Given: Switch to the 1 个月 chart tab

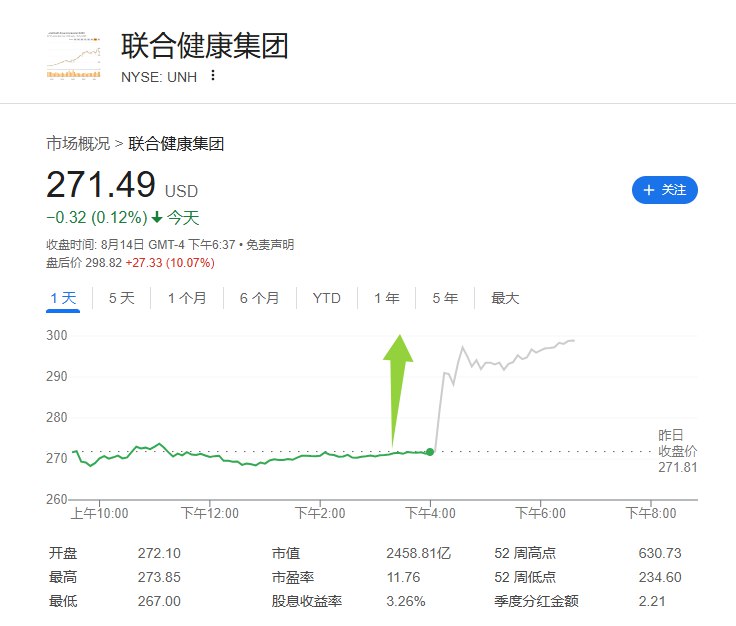Looking at the screenshot, I should (187, 298).
